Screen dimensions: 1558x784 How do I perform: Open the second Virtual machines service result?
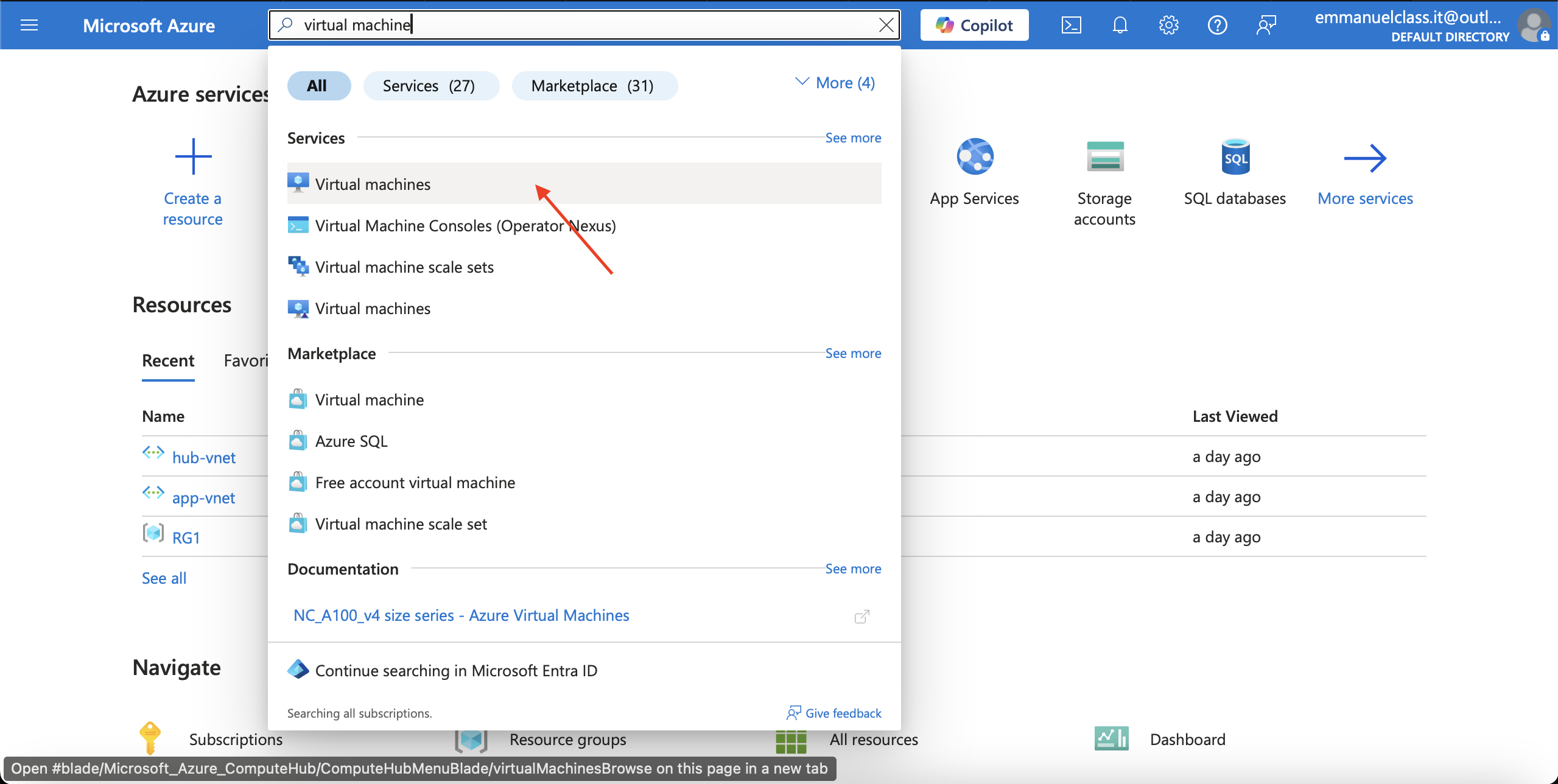pos(584,308)
